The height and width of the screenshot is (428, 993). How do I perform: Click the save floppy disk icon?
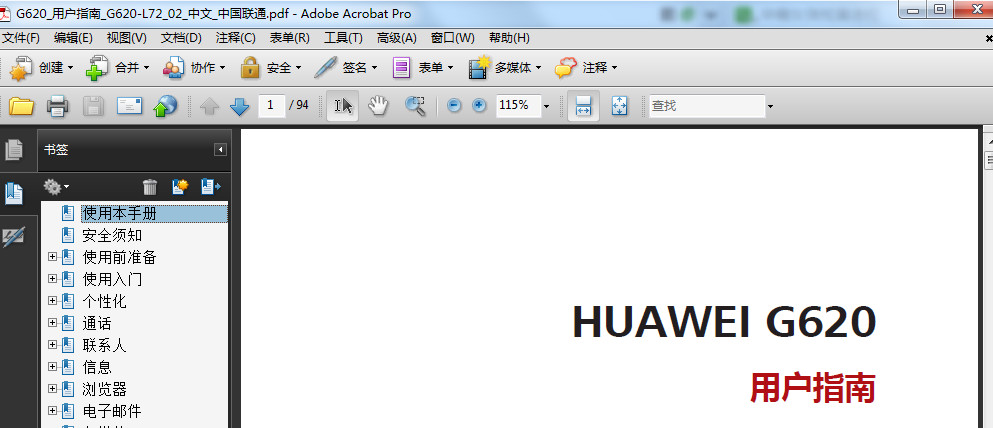tap(94, 106)
